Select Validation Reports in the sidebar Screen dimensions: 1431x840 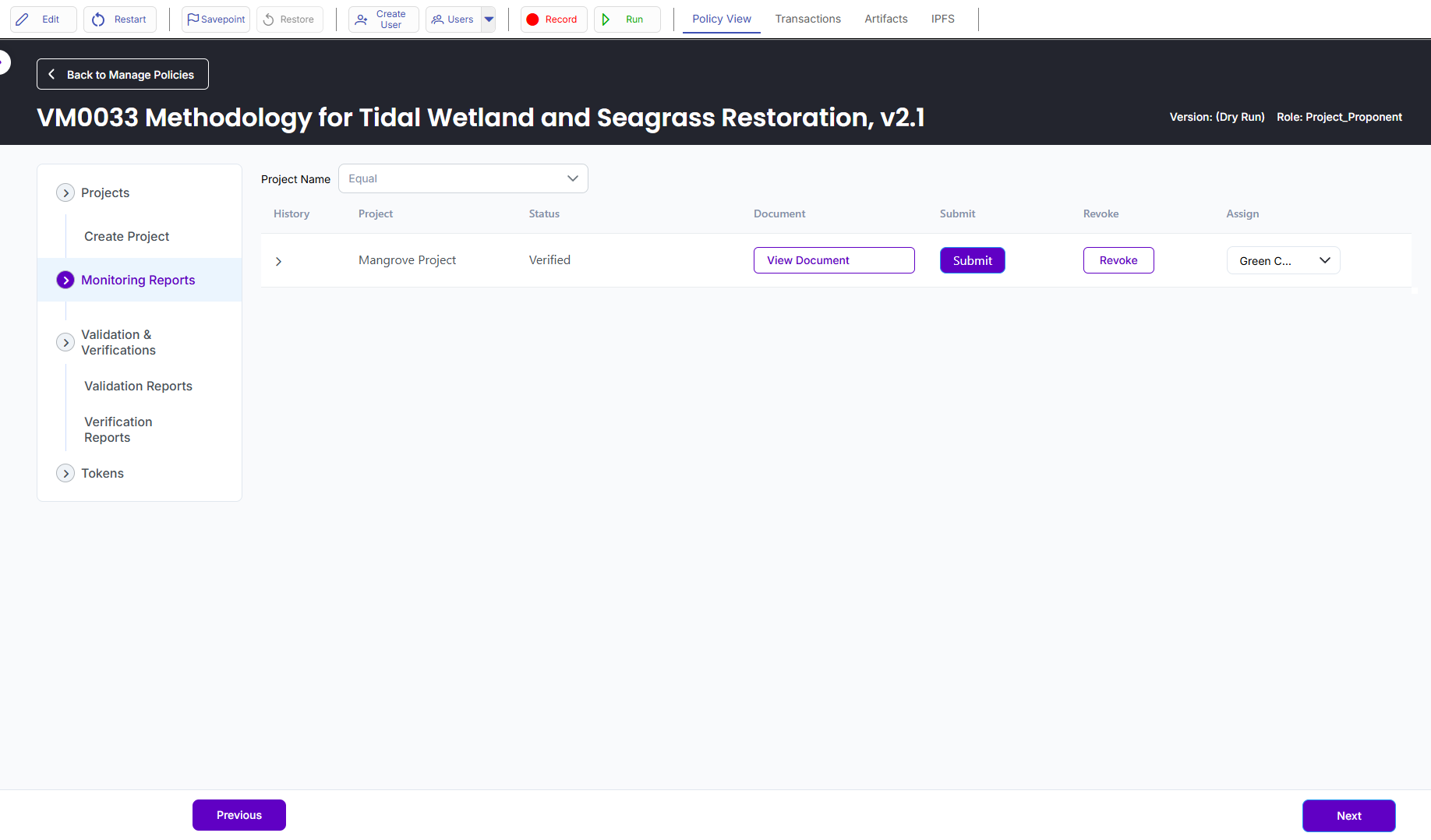pyautogui.click(x=138, y=386)
